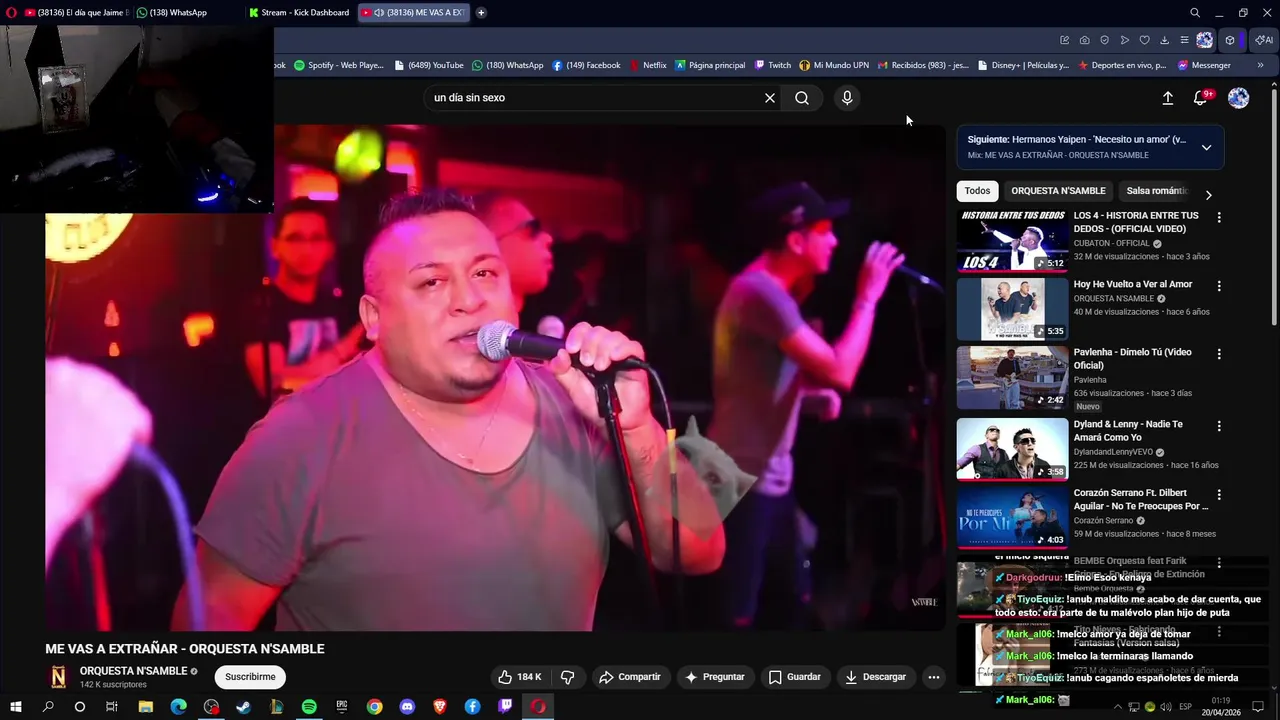Screen dimensions: 1280x720
Task: Open browser downloads icon
Action: click(1165, 40)
